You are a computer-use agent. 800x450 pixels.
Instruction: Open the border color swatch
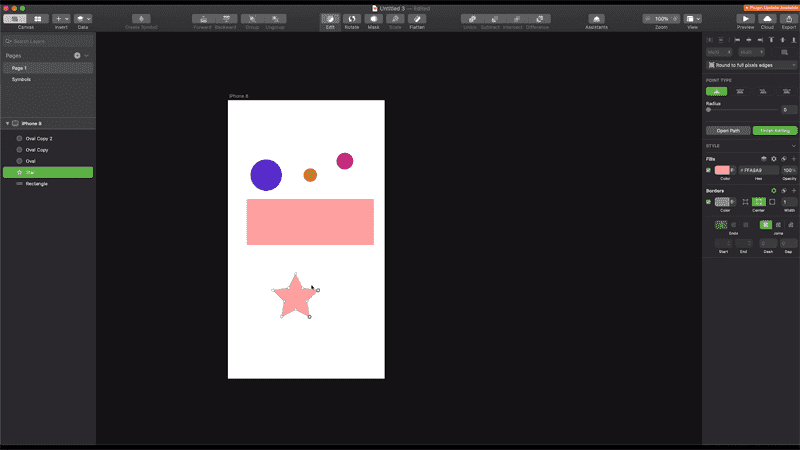[722, 202]
